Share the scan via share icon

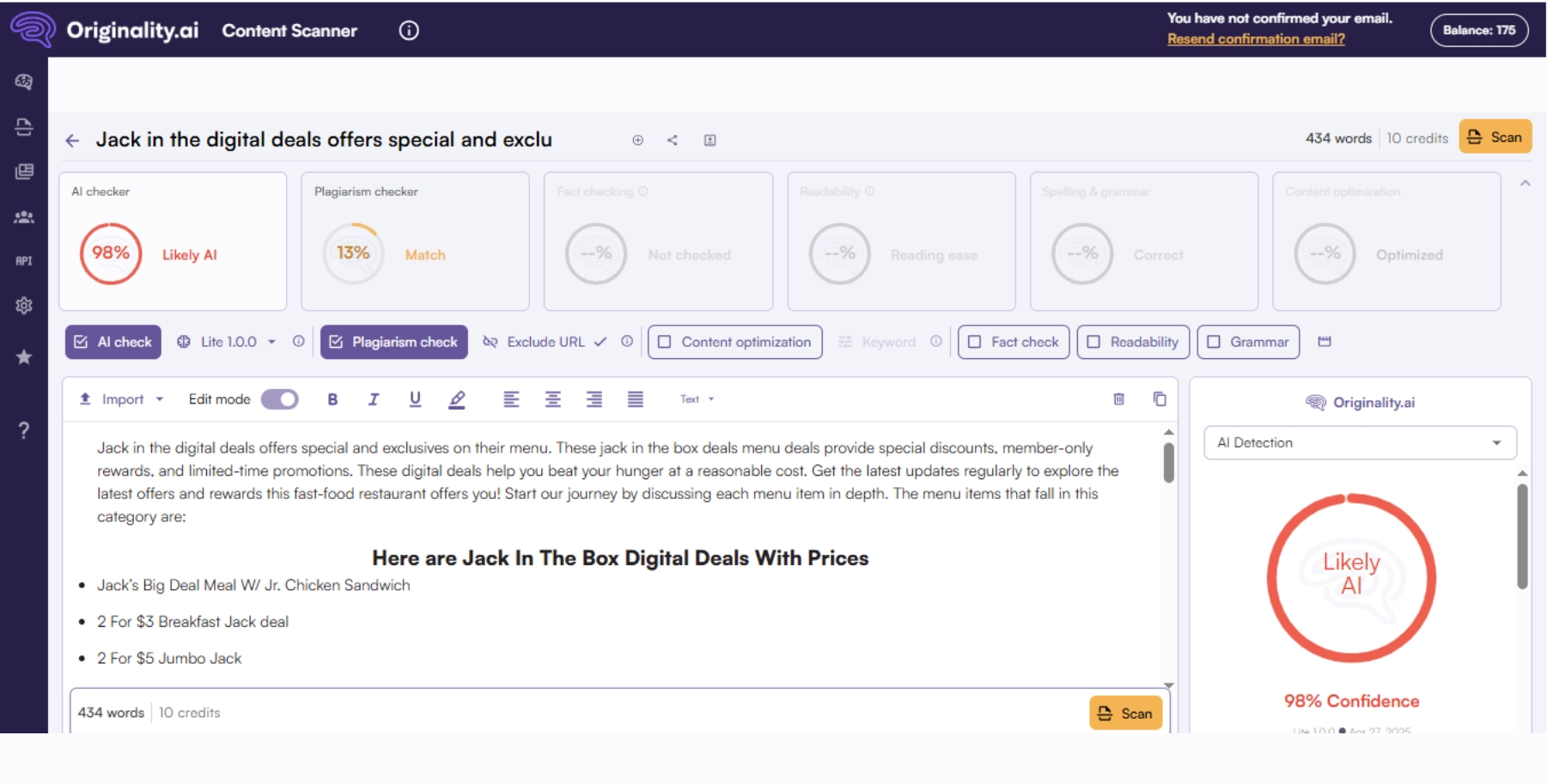pyautogui.click(x=673, y=140)
